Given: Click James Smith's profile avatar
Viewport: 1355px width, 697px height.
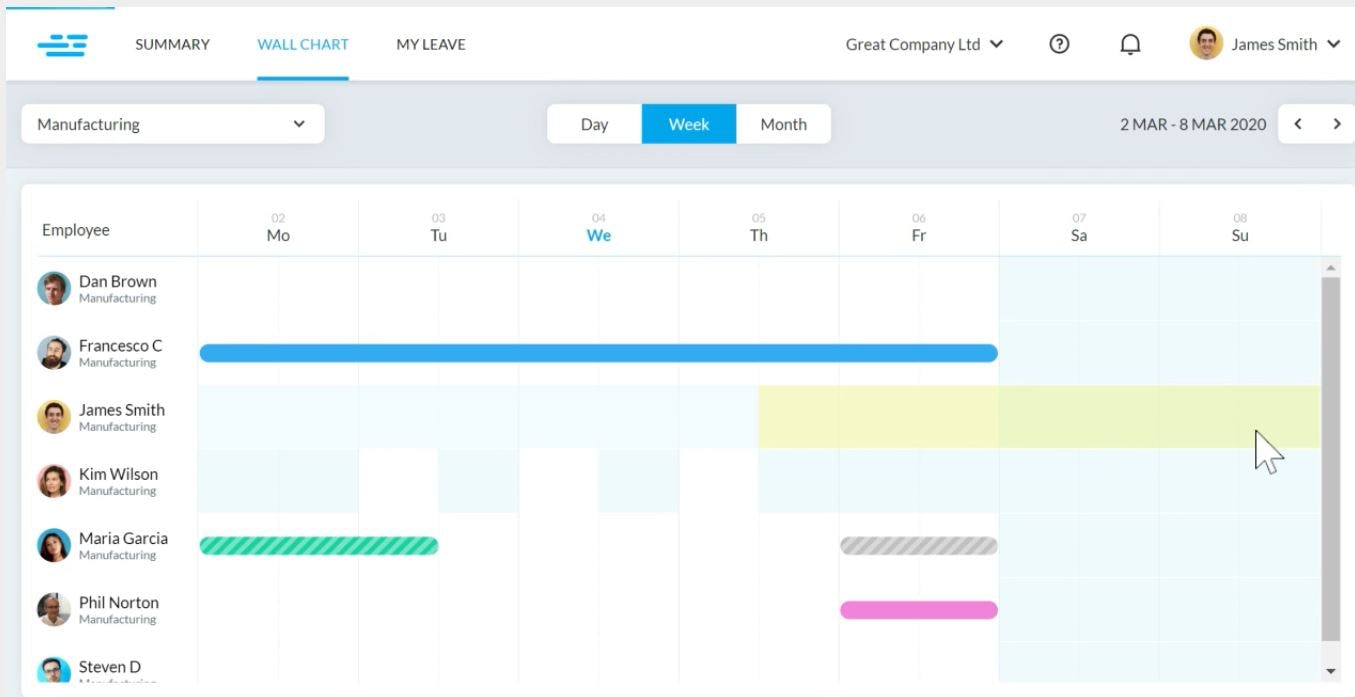Looking at the screenshot, I should pyautogui.click(x=1206, y=43).
